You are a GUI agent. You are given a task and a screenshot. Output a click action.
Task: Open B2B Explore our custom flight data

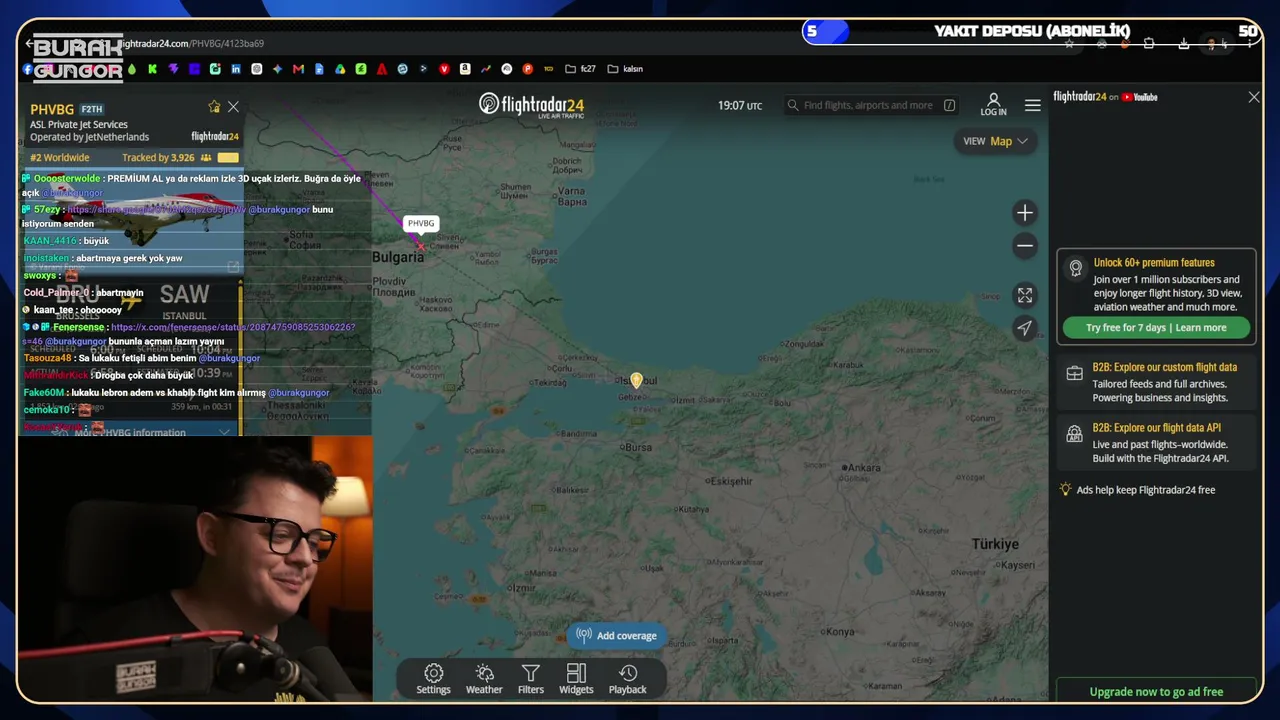point(1156,382)
